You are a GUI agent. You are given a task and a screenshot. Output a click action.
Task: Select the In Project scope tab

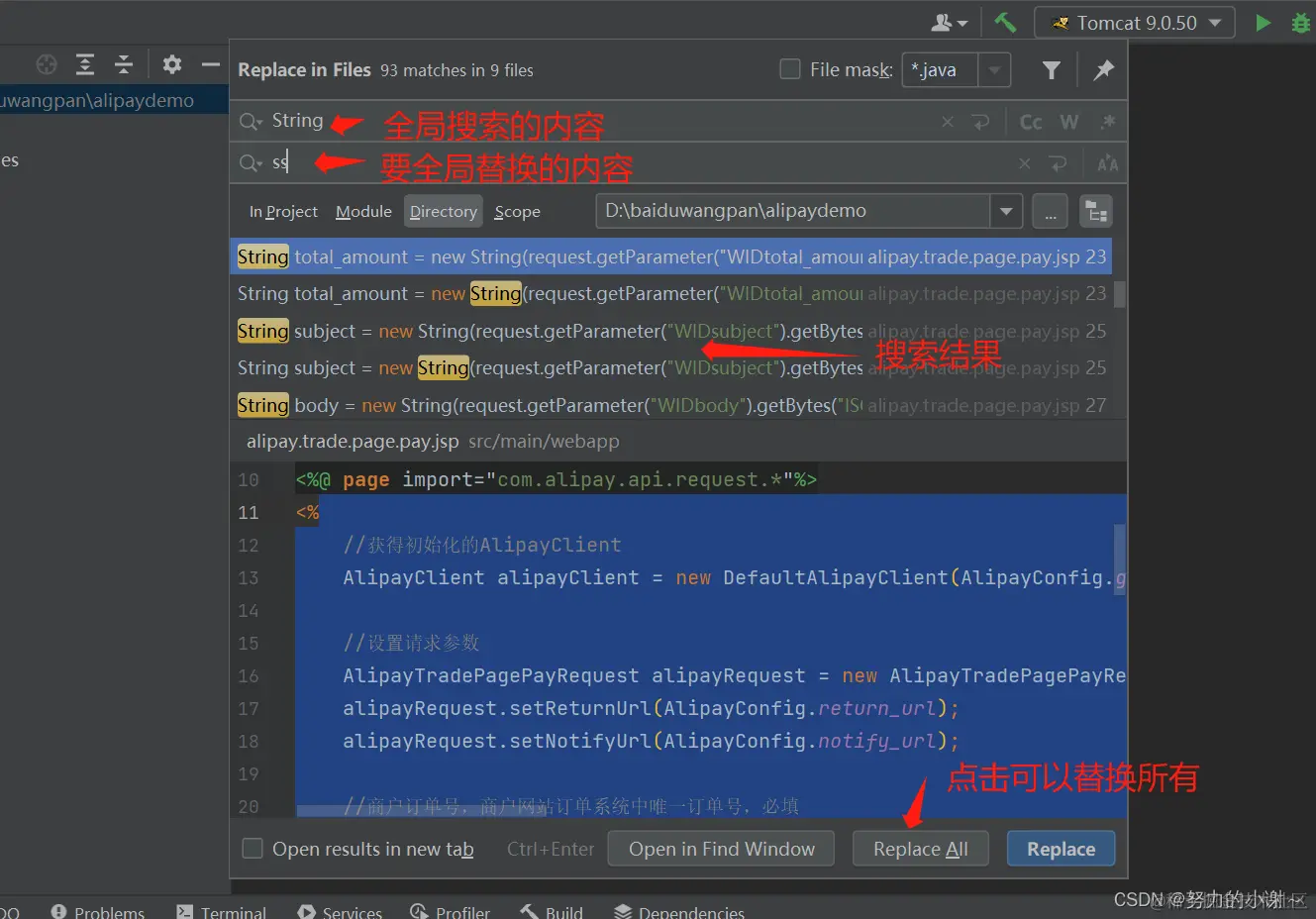click(283, 211)
